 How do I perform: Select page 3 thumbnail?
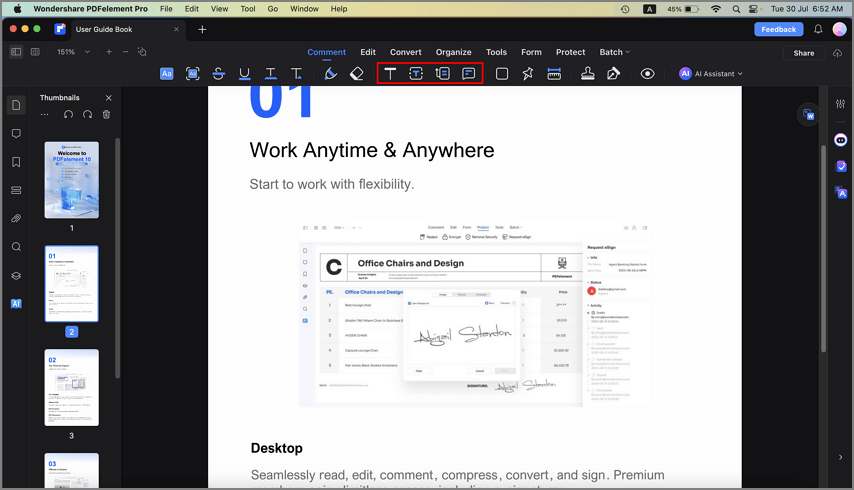tap(71, 388)
